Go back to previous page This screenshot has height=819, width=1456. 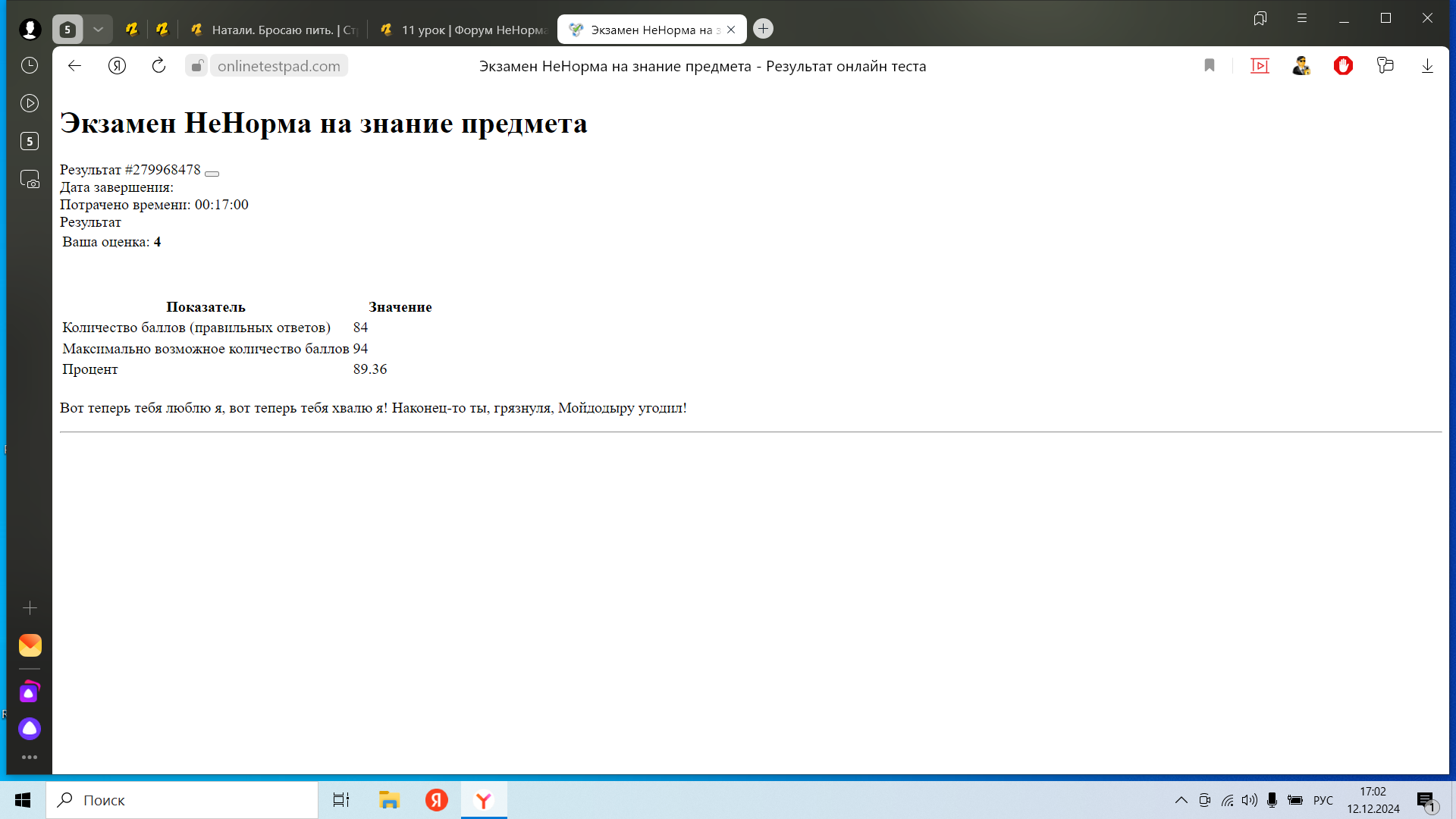point(74,66)
